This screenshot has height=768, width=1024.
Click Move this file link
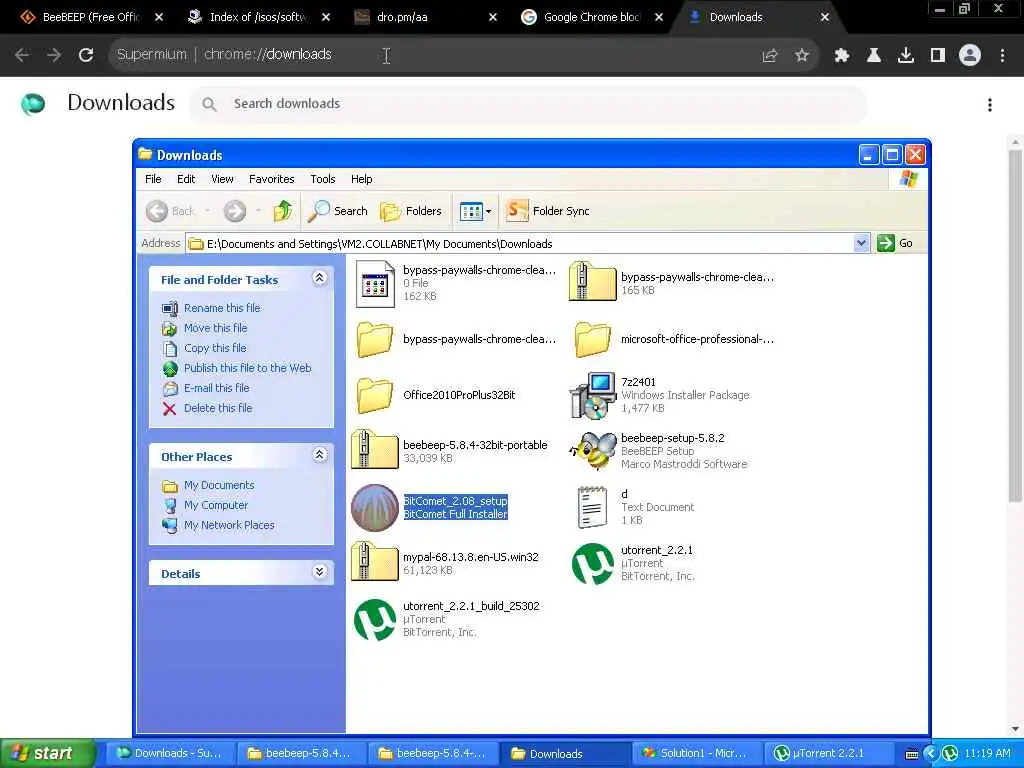pos(216,328)
